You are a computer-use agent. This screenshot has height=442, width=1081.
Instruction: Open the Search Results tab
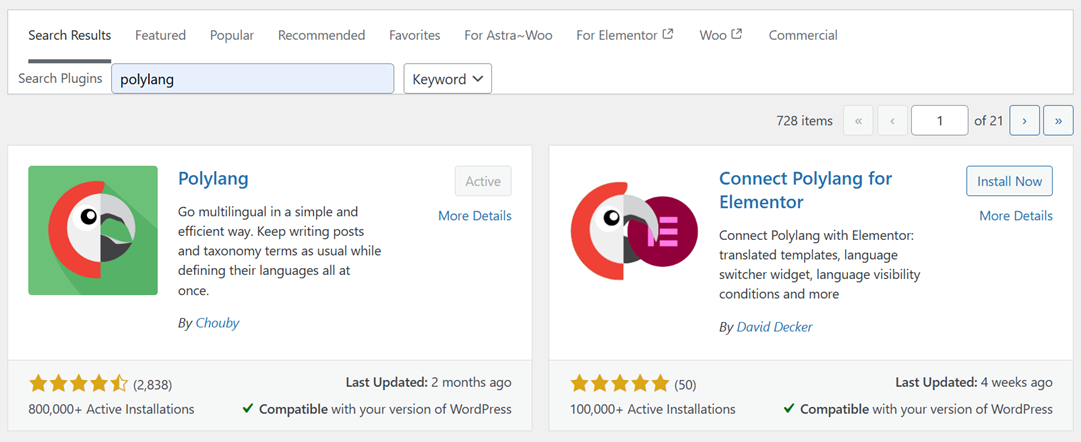(70, 35)
